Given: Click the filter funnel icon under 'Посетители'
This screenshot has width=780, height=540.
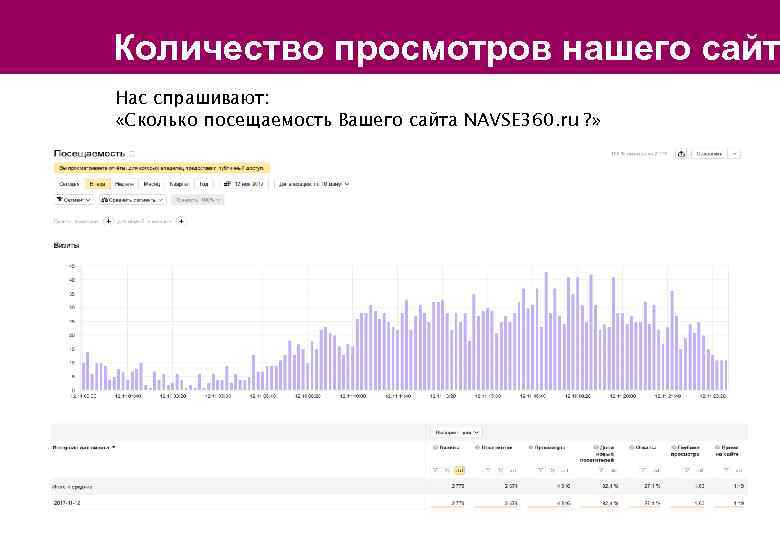Looking at the screenshot, I should [x=488, y=469].
